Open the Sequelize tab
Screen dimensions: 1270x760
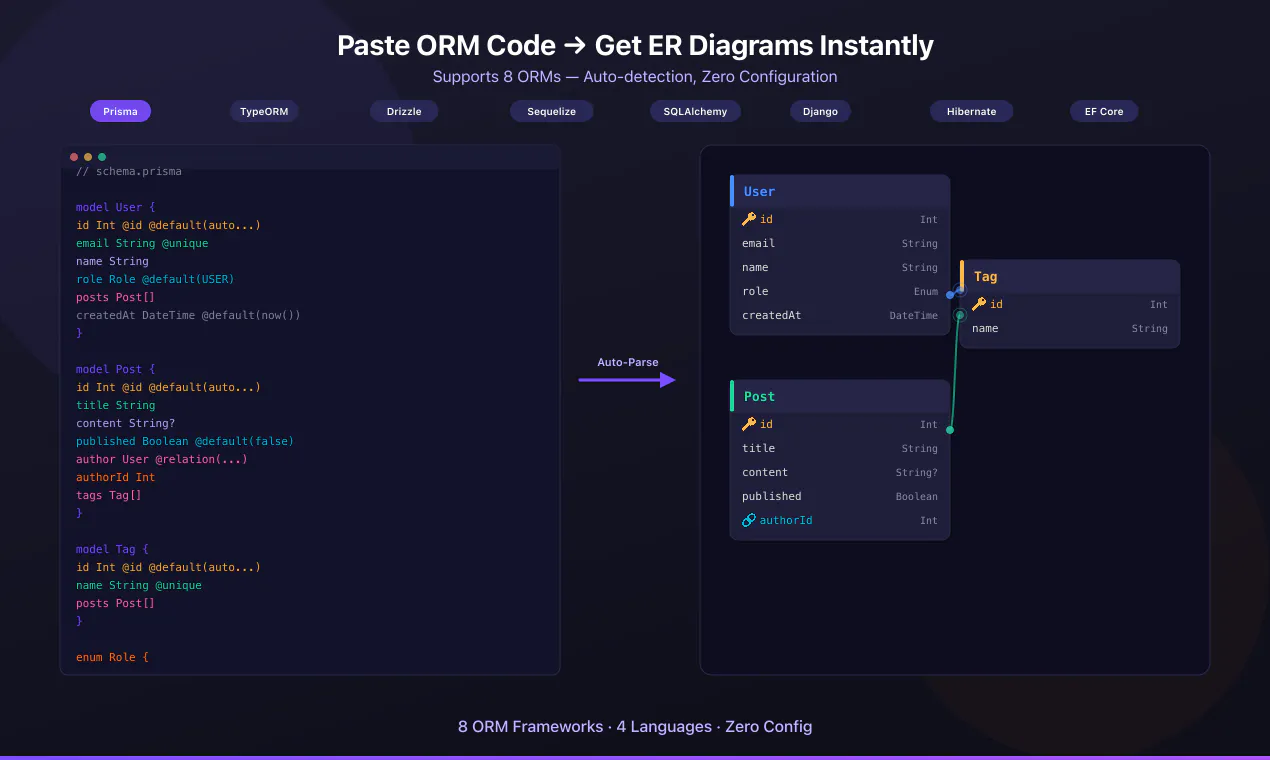pos(552,111)
